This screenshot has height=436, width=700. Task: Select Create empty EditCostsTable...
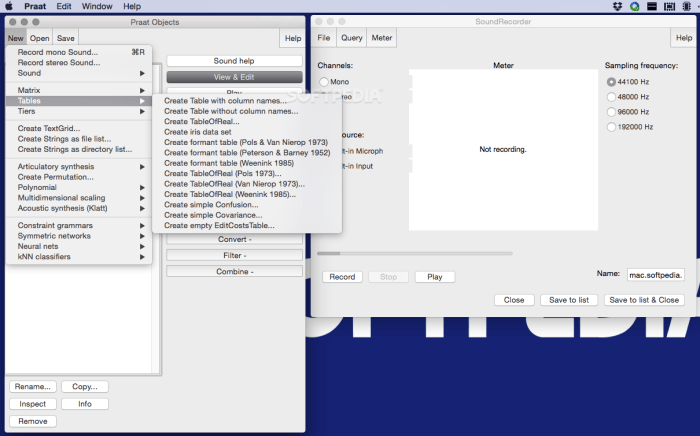(x=247, y=226)
